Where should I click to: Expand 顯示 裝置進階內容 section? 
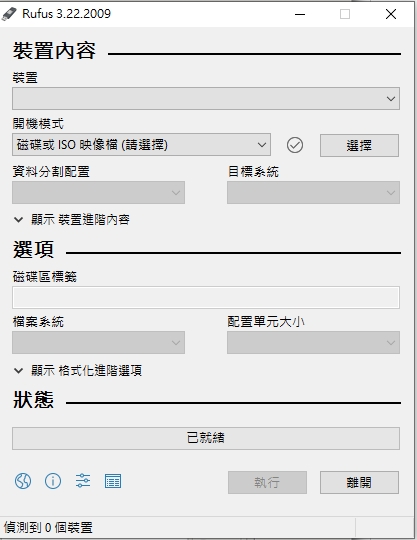72,219
